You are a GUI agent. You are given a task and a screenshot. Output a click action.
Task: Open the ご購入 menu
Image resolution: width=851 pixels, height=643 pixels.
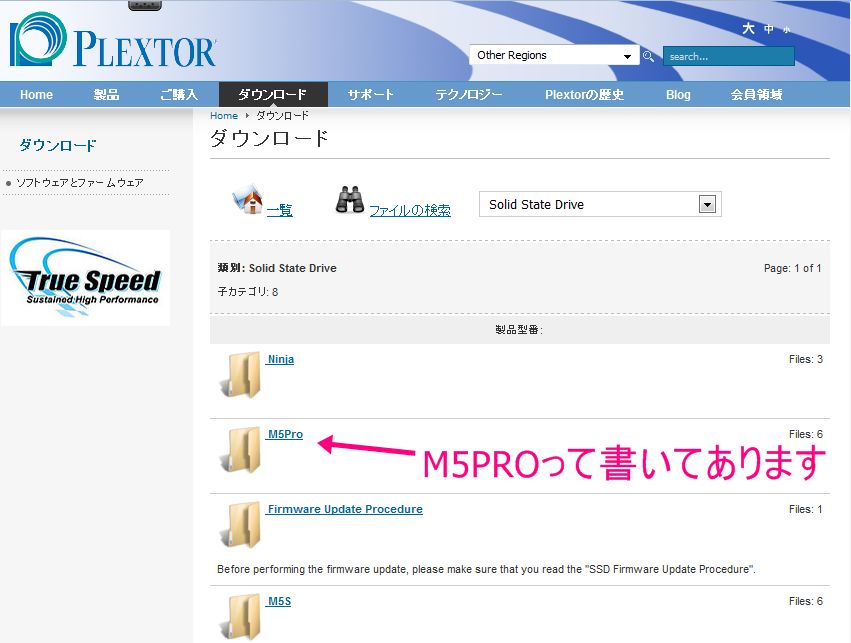(x=179, y=94)
